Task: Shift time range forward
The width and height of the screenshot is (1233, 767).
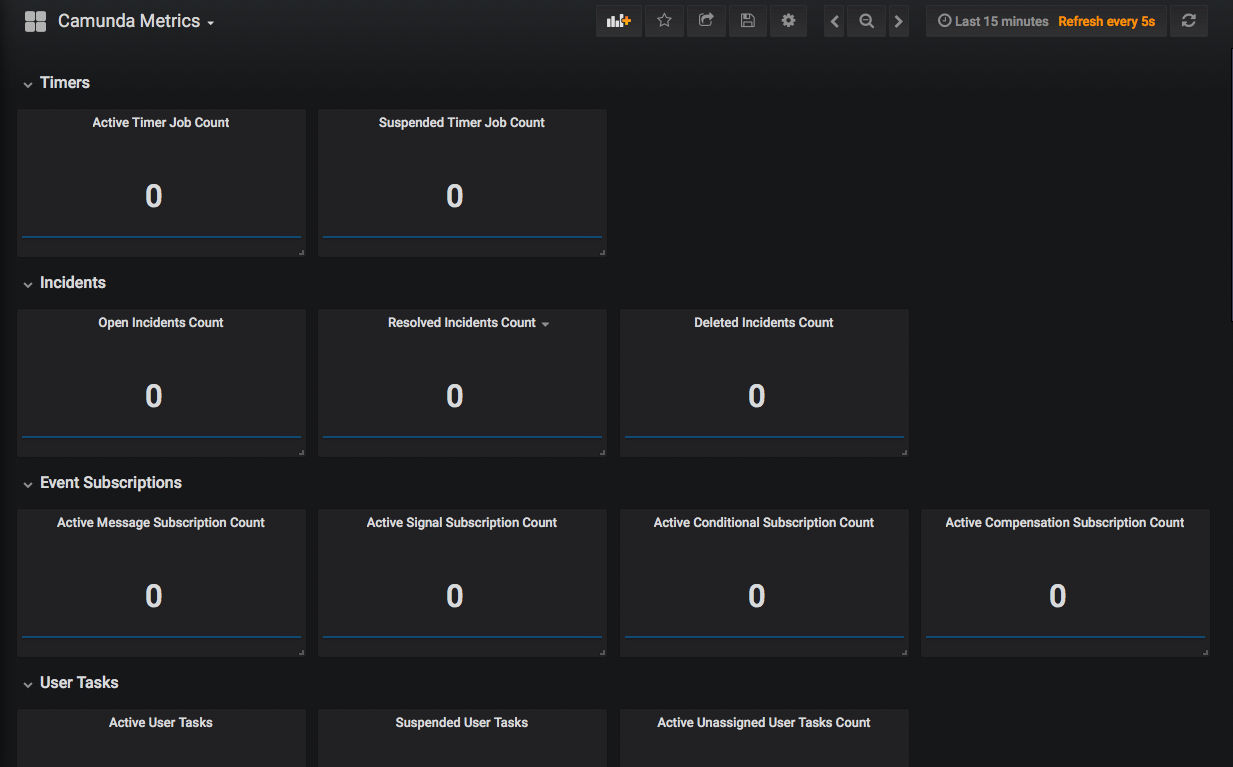Action: pyautogui.click(x=898, y=21)
